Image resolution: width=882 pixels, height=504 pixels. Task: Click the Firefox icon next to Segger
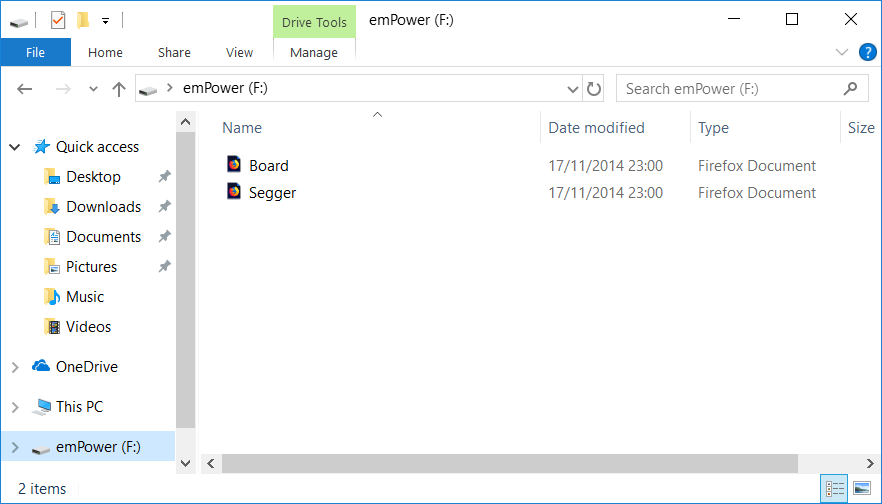234,191
